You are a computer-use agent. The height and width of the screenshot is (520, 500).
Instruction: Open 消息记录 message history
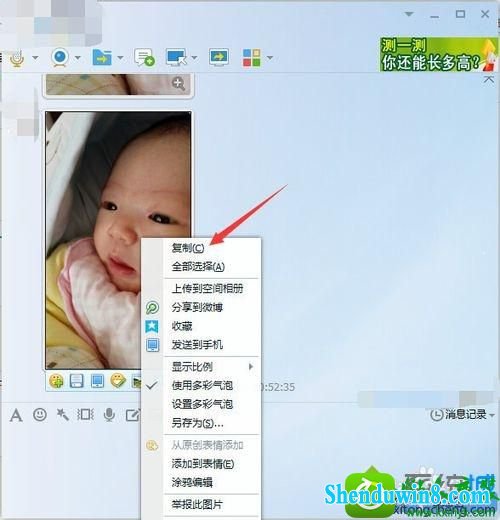(458, 415)
